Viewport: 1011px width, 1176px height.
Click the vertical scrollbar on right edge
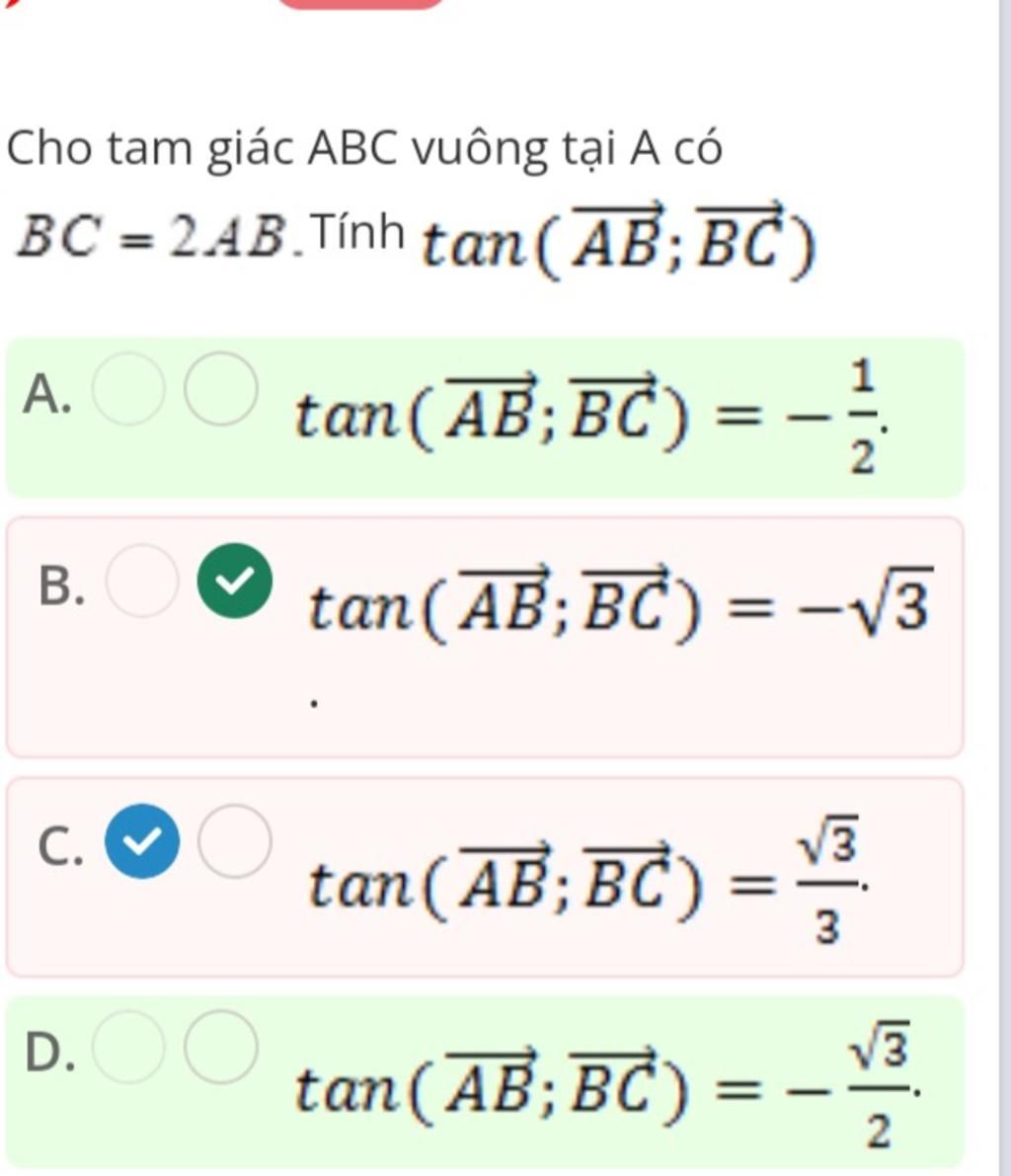(x=1004, y=588)
